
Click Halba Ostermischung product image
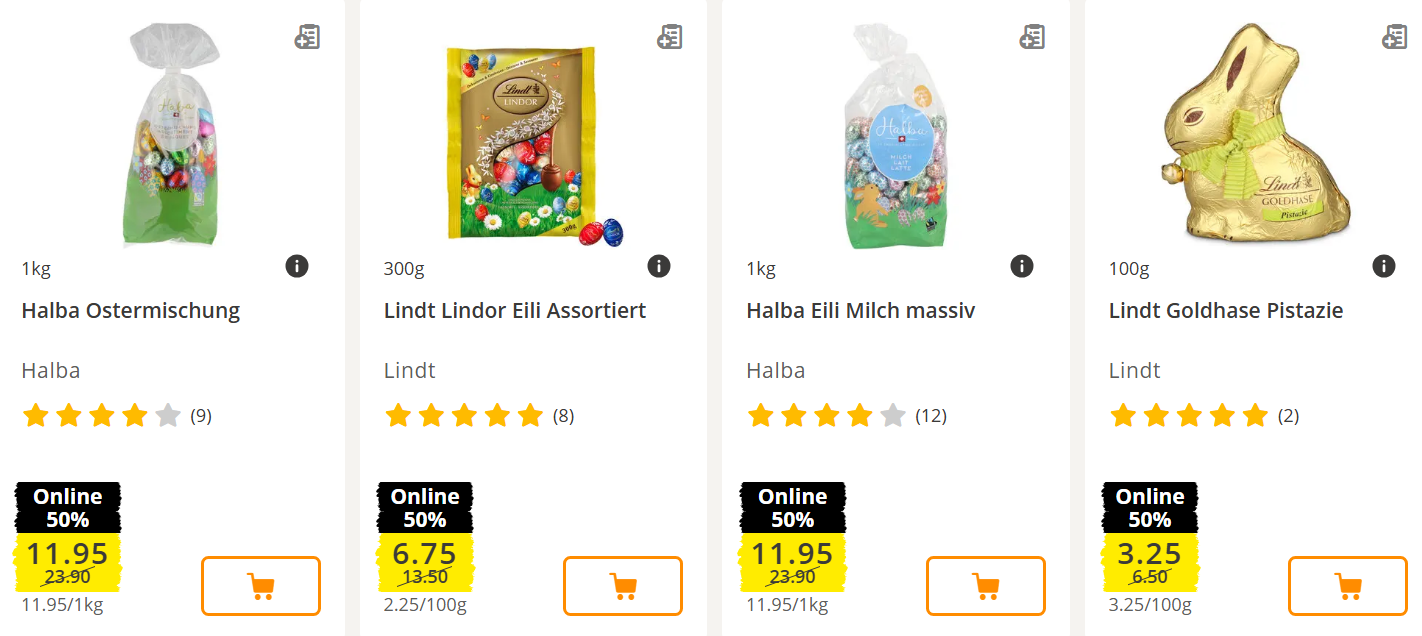(172, 135)
